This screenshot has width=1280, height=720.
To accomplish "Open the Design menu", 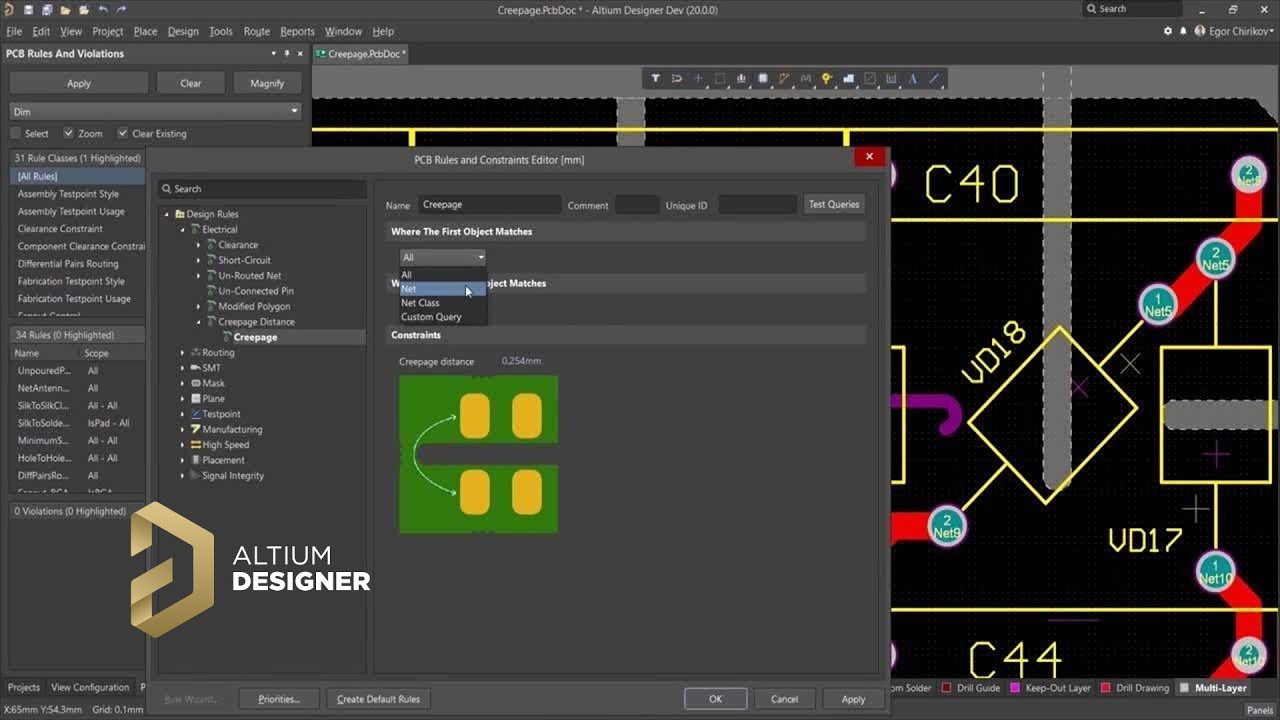I will (x=183, y=31).
